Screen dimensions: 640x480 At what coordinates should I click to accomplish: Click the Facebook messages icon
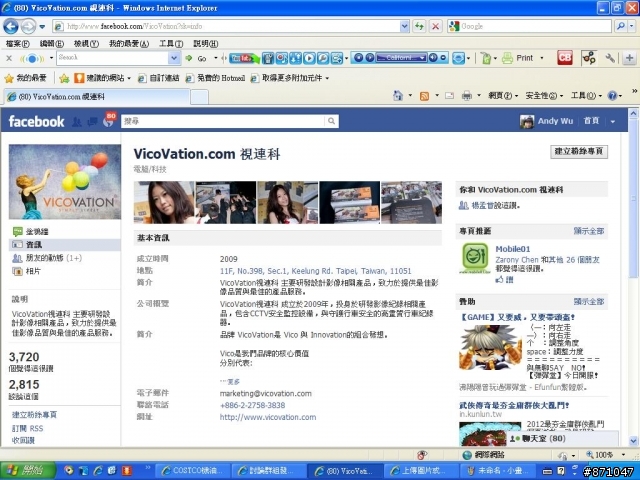(x=93, y=121)
